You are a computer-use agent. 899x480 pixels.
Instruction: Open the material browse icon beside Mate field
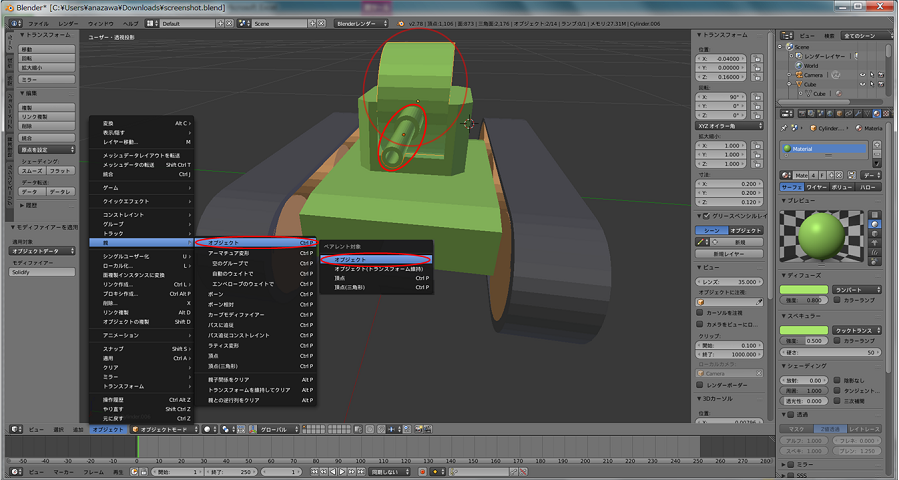pos(787,174)
